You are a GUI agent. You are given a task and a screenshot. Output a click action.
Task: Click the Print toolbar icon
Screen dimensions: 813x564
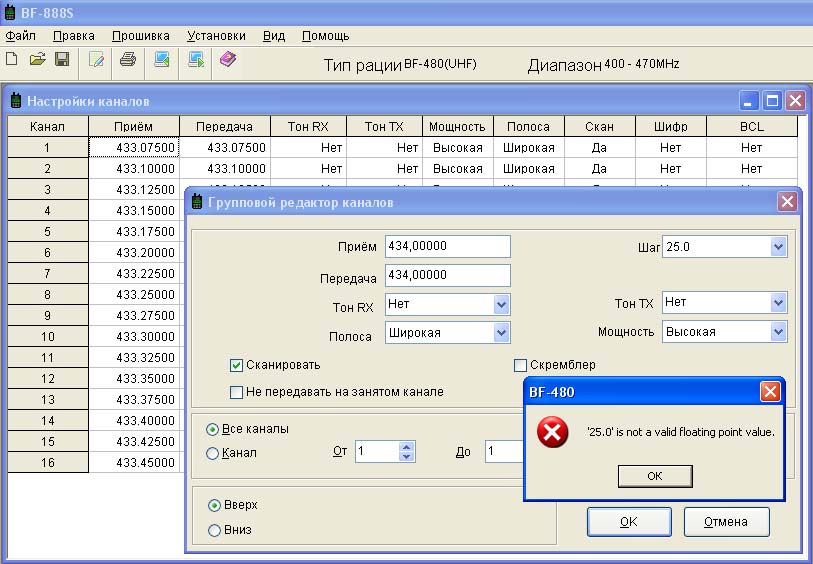(128, 59)
